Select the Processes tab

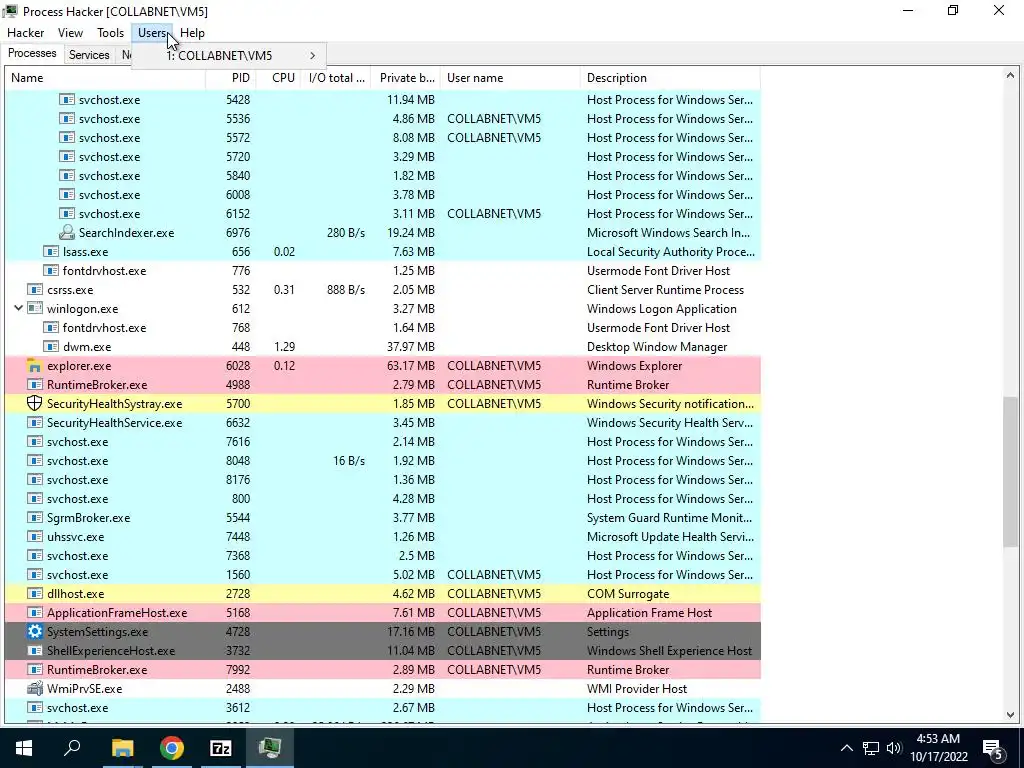pos(32,54)
